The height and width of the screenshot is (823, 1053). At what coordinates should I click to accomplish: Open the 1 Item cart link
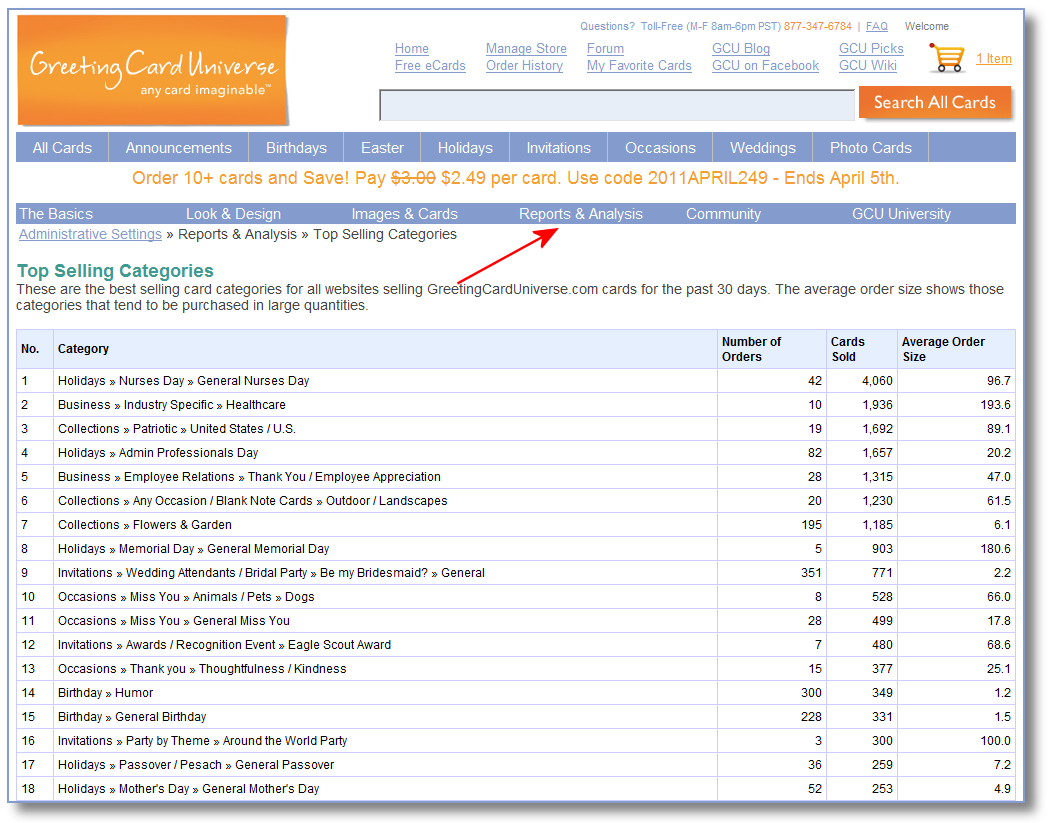[994, 58]
